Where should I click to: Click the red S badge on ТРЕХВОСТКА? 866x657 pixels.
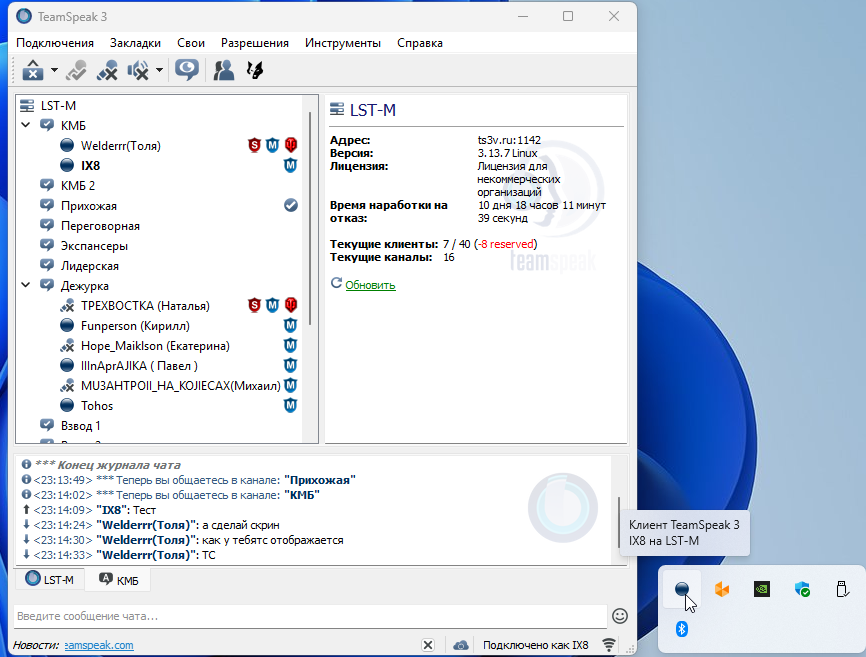coord(254,305)
